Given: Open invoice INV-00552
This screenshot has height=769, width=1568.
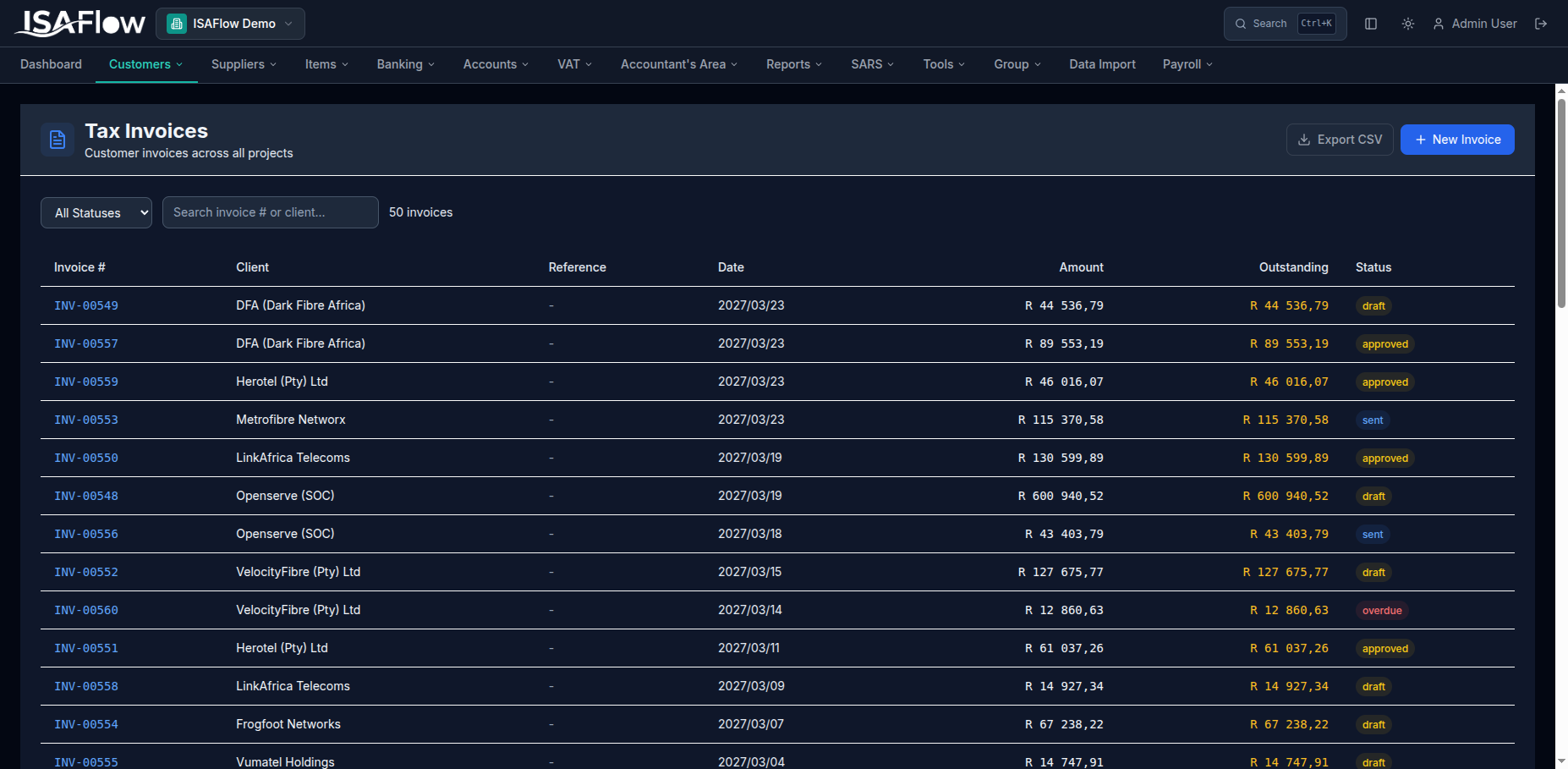Looking at the screenshot, I should pyautogui.click(x=86, y=572).
